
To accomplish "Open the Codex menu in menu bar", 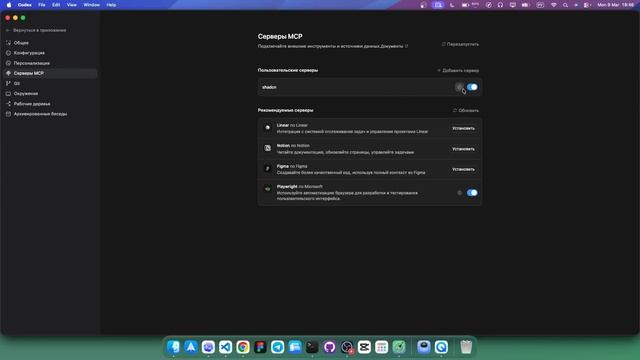I will coord(24,5).
